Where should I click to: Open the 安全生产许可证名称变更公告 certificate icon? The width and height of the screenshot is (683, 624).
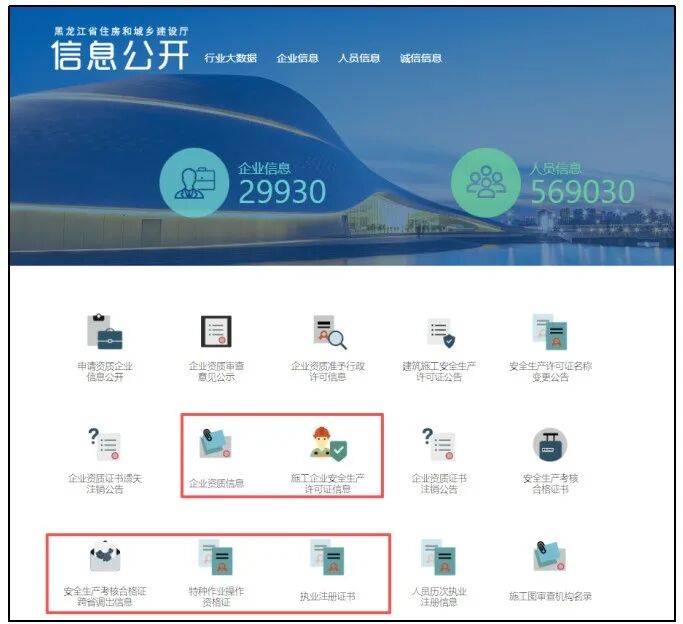point(550,331)
